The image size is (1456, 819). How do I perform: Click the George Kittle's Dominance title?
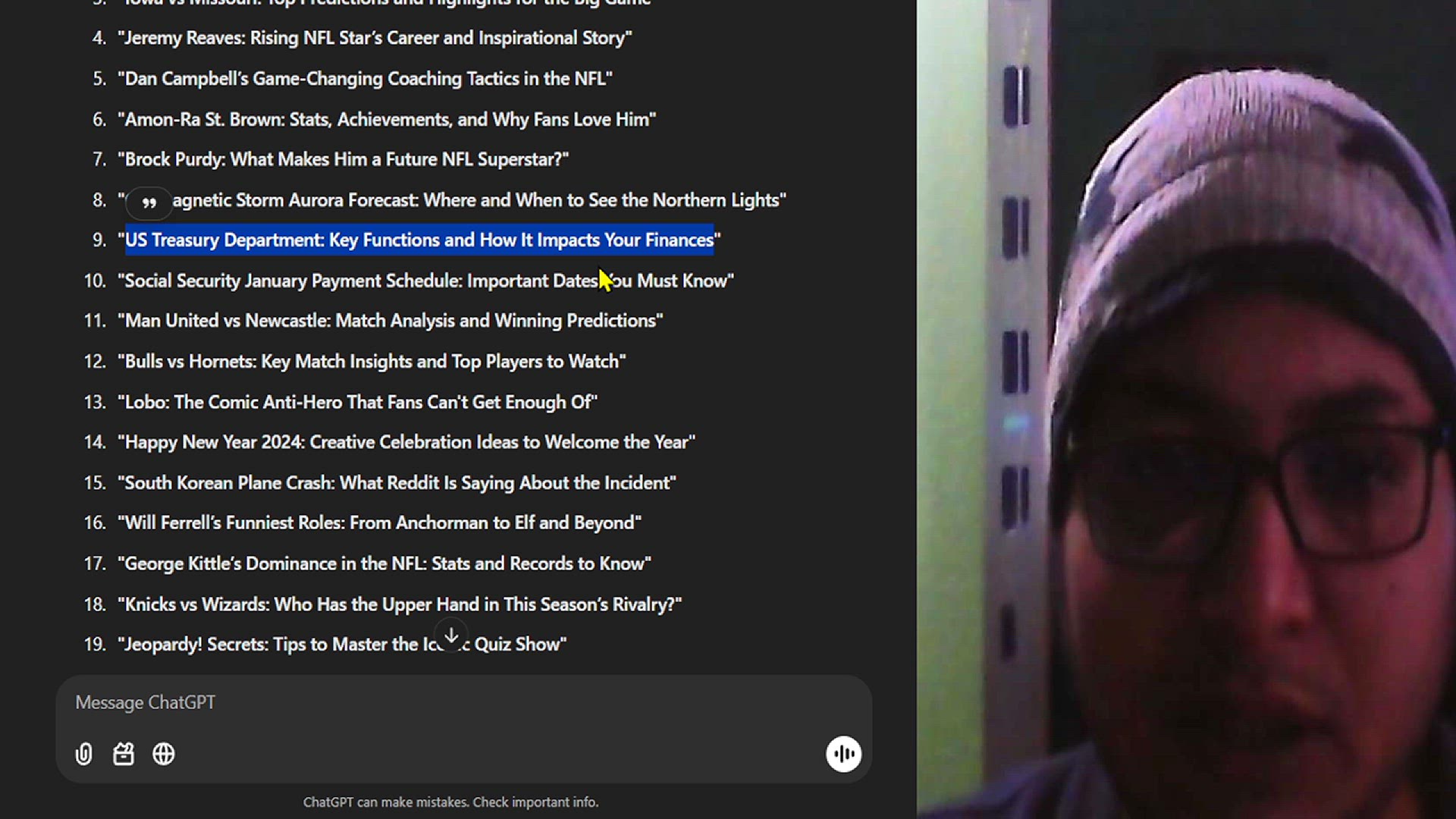[384, 563]
